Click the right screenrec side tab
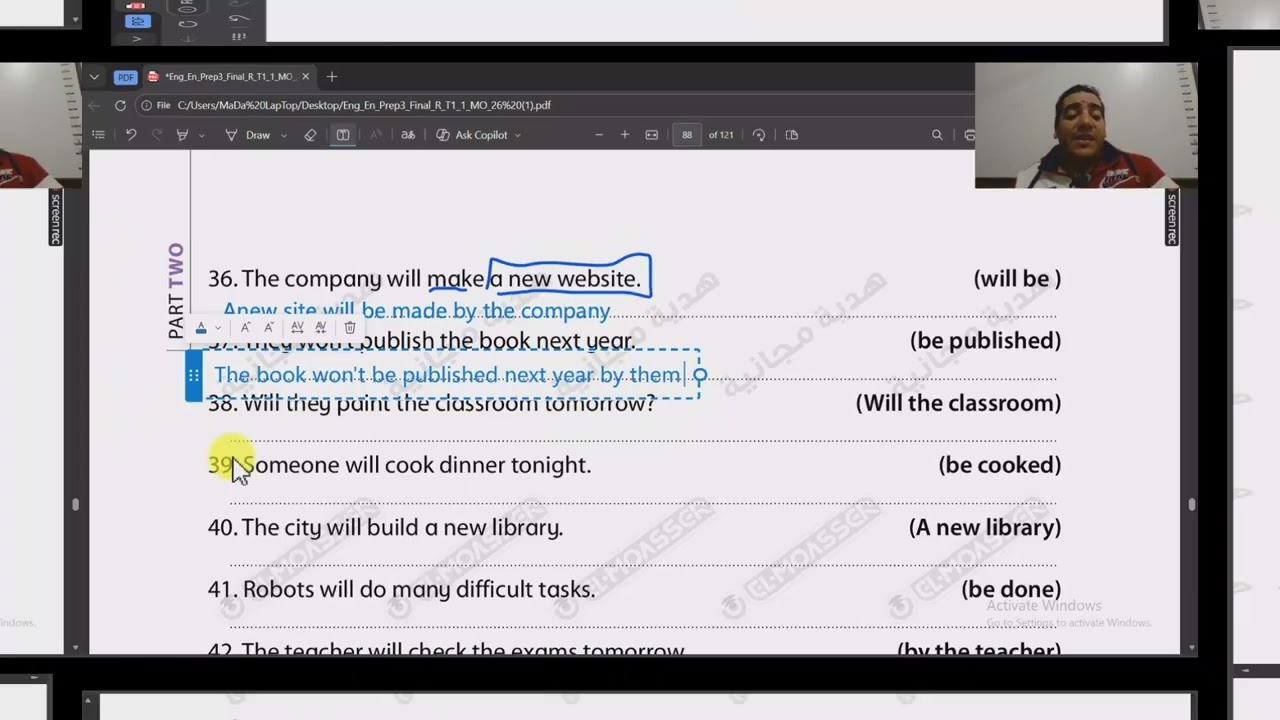1280x720 pixels. 1171,219
